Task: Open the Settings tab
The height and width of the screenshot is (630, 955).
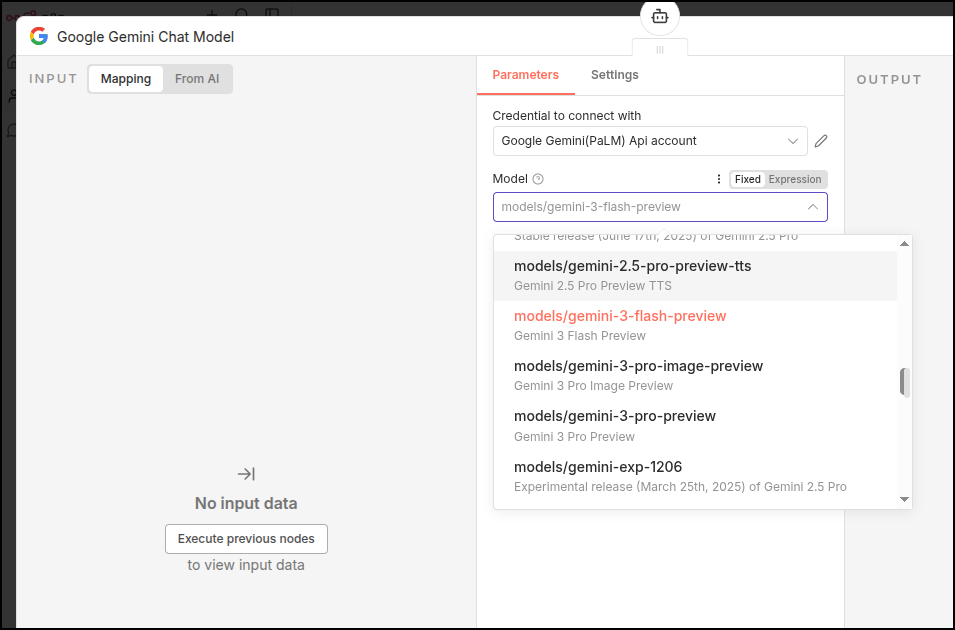Action: tap(614, 75)
